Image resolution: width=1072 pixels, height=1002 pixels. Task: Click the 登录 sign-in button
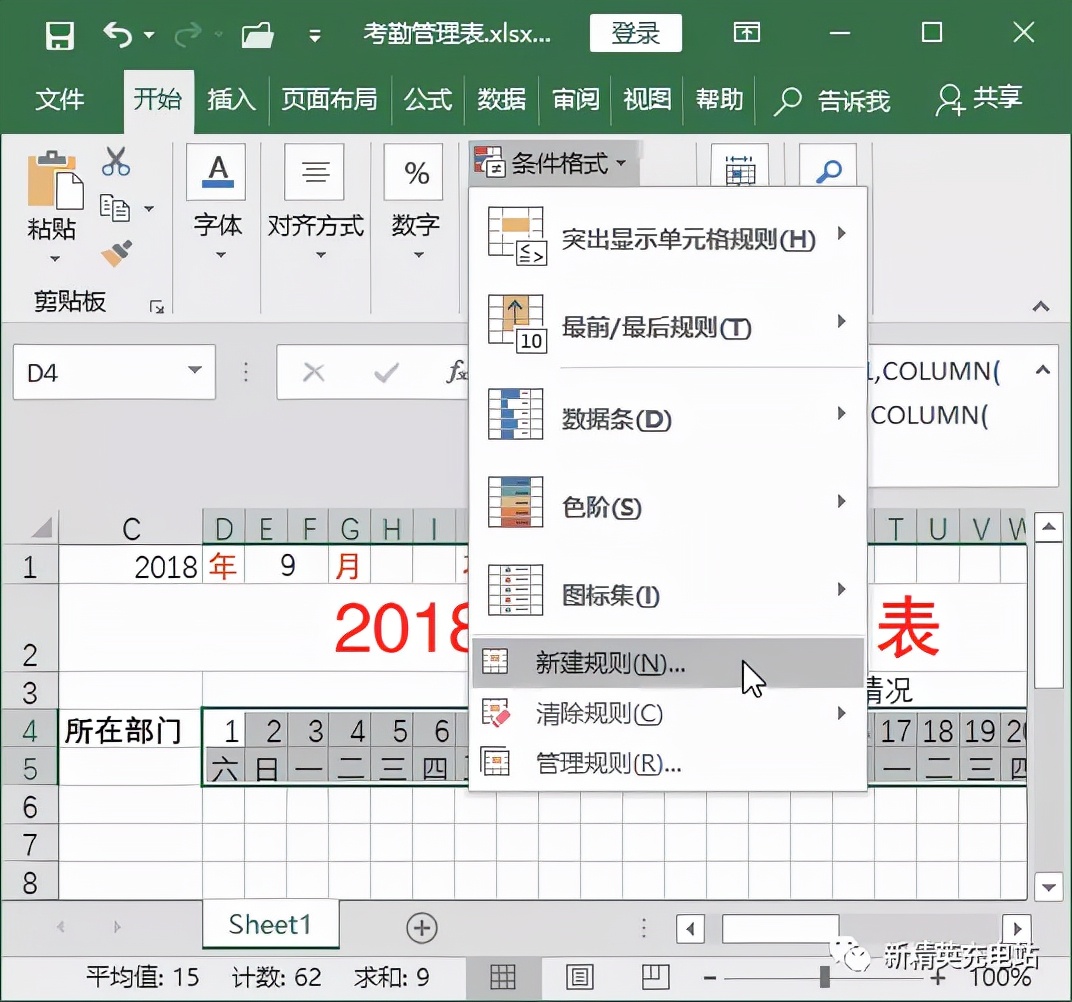coord(635,33)
